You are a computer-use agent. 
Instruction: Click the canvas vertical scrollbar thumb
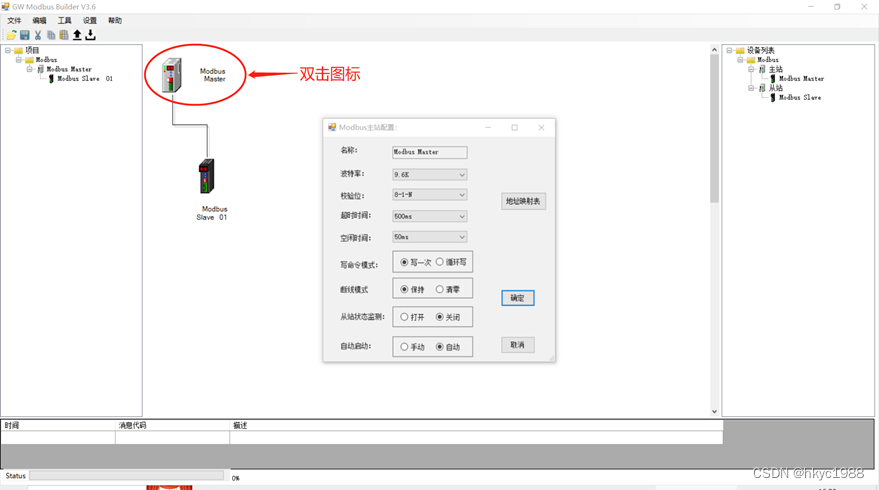pyautogui.click(x=714, y=128)
